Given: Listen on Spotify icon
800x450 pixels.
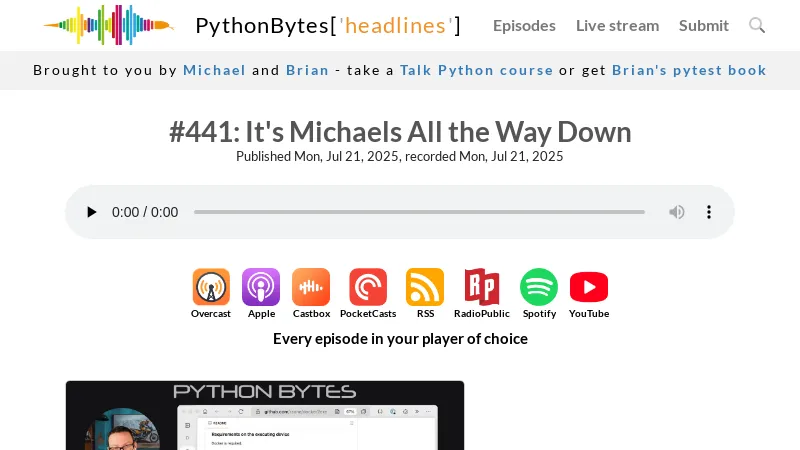Looking at the screenshot, I should pyautogui.click(x=539, y=287).
